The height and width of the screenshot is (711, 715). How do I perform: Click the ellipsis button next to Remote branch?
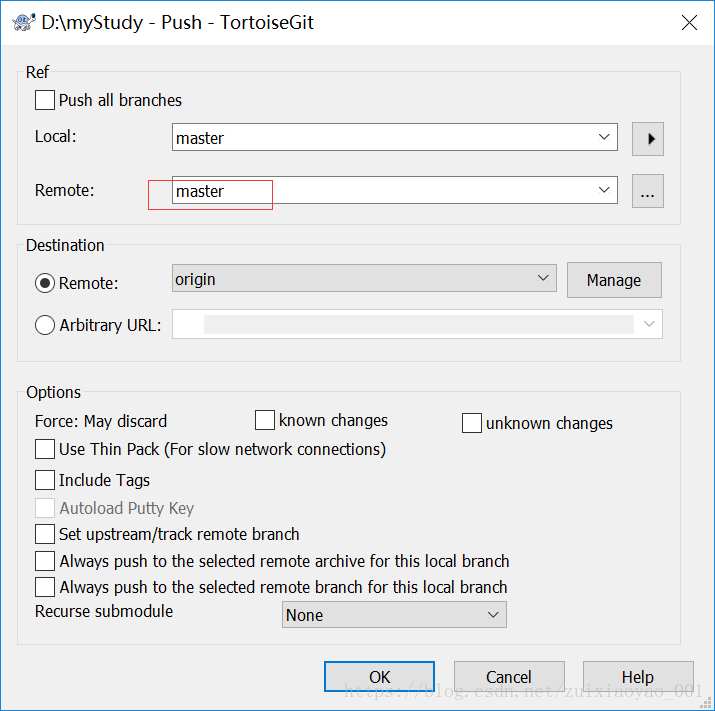(x=648, y=191)
